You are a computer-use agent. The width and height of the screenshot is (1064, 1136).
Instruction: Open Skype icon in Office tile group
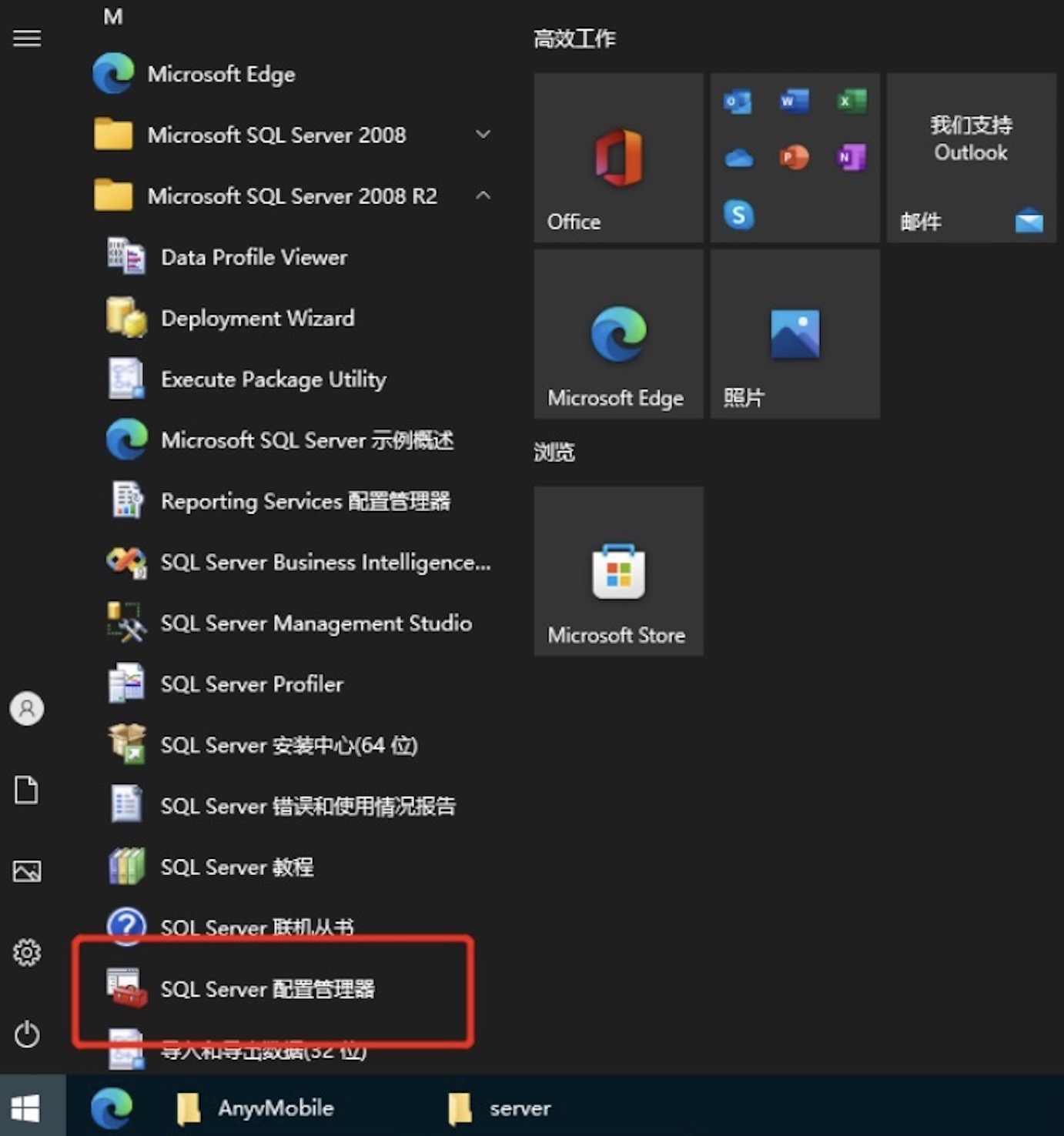pyautogui.click(x=738, y=215)
